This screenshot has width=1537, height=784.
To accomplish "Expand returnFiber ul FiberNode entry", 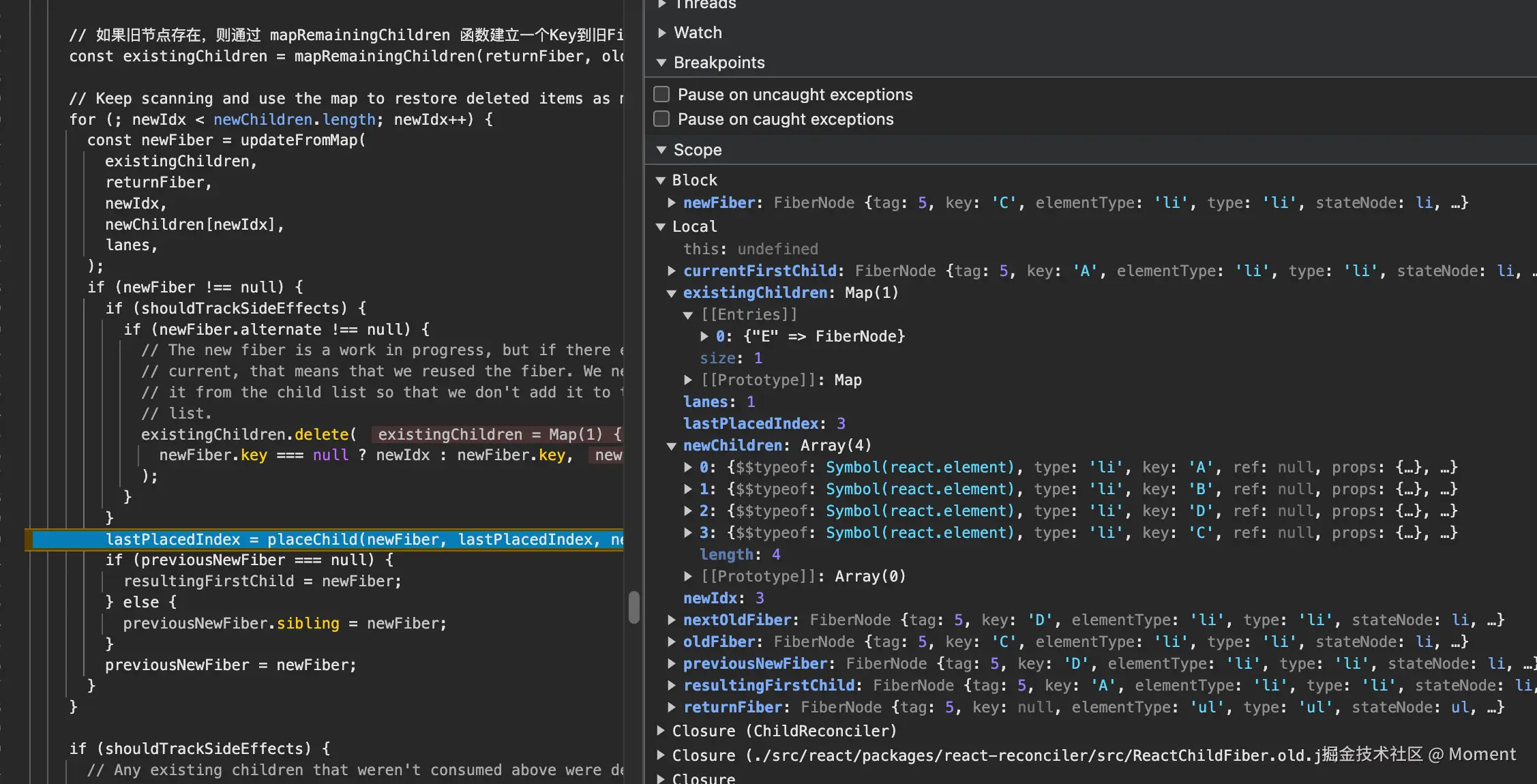I will coord(672,707).
